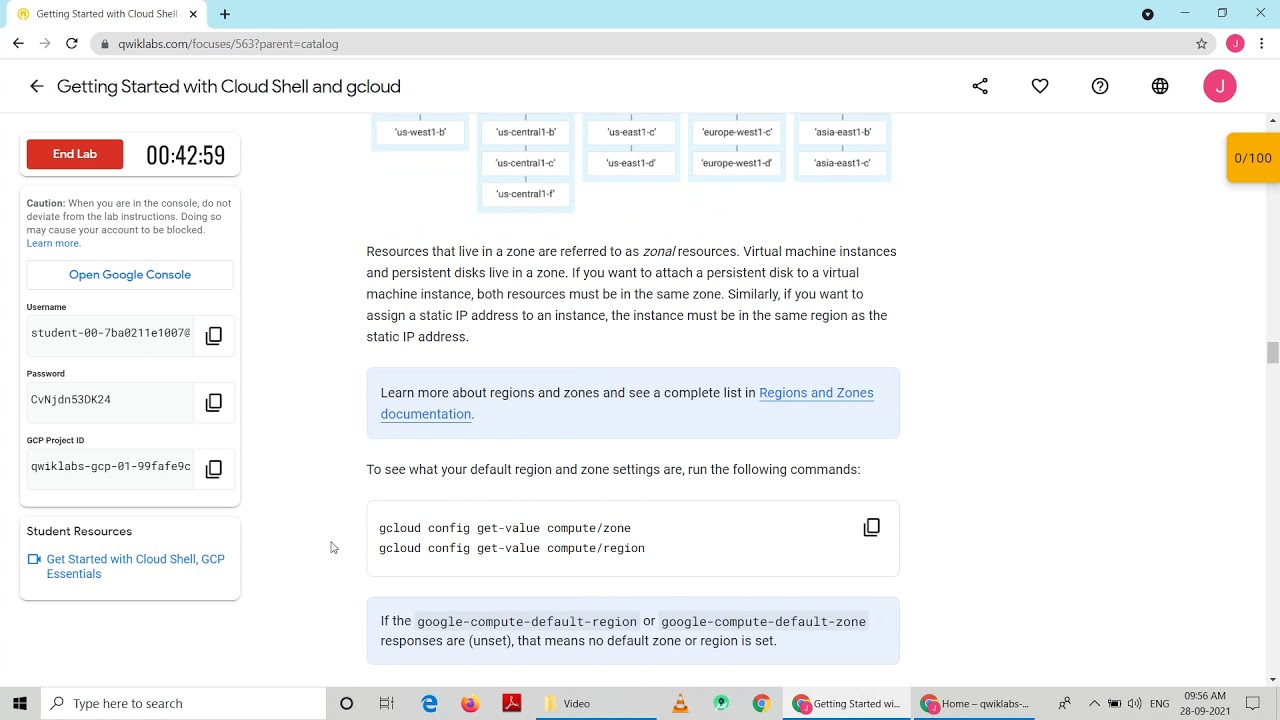The image size is (1280, 720).
Task: Copy the gcloud config commands
Action: (872, 527)
